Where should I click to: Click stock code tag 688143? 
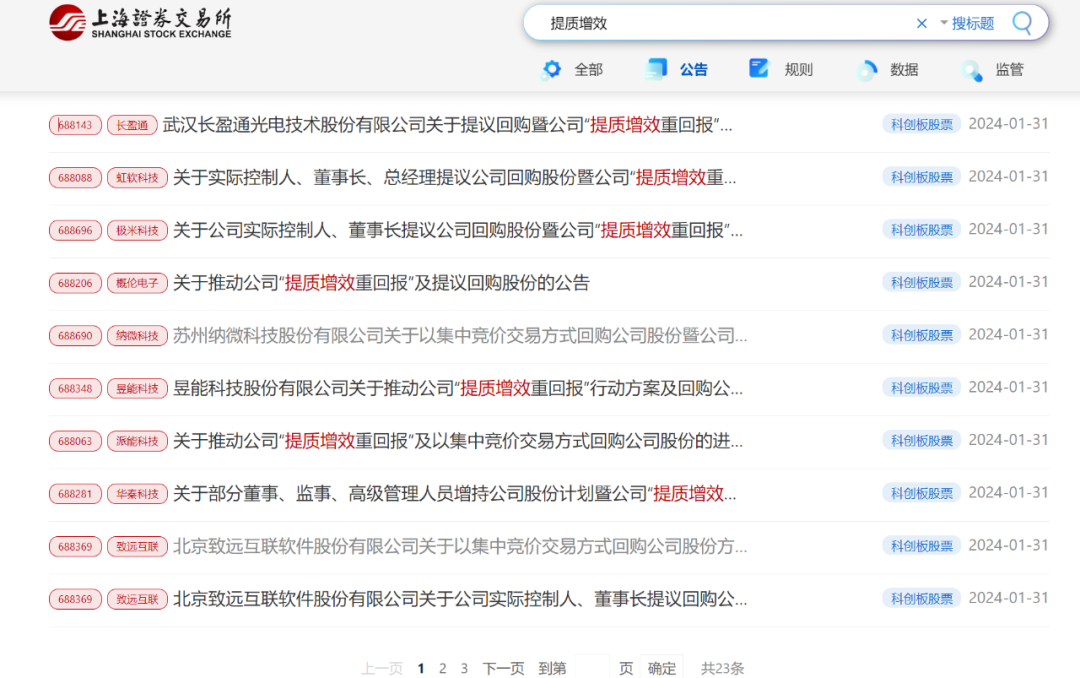(x=75, y=125)
